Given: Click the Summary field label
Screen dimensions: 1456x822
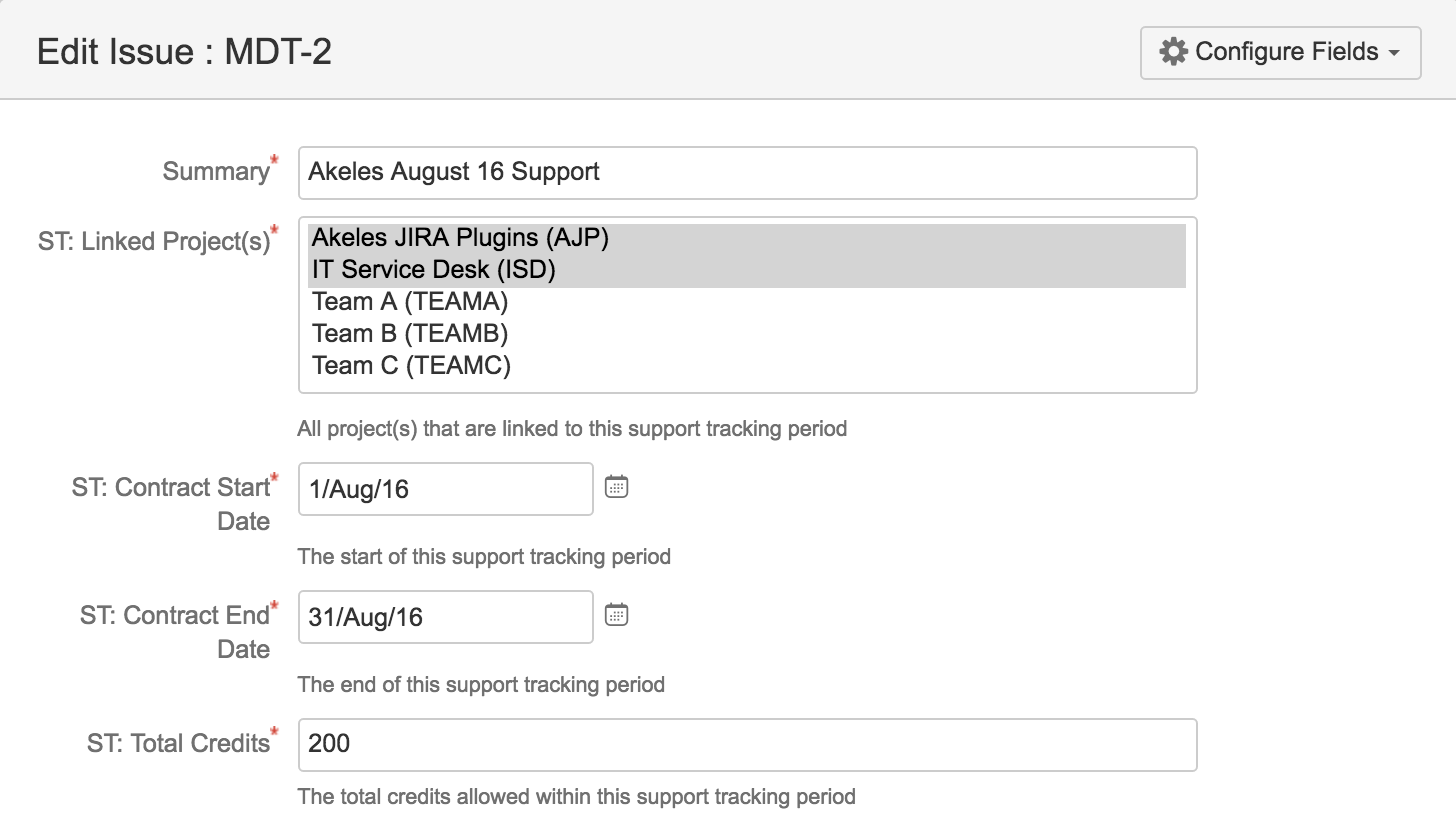Looking at the screenshot, I should pos(215,172).
